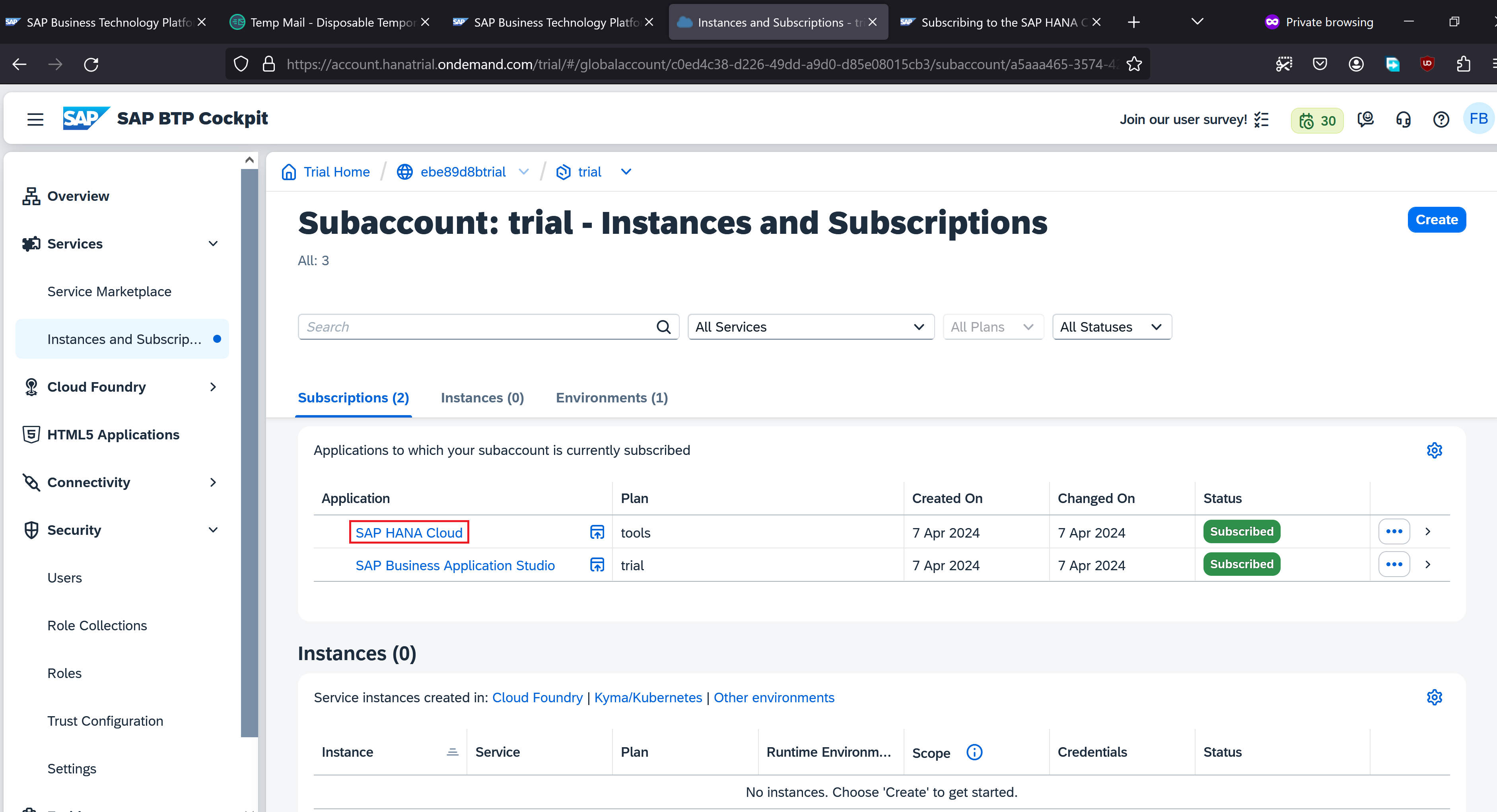This screenshot has height=812, width=1497.
Task: Click the blue Create button
Action: click(1436, 220)
